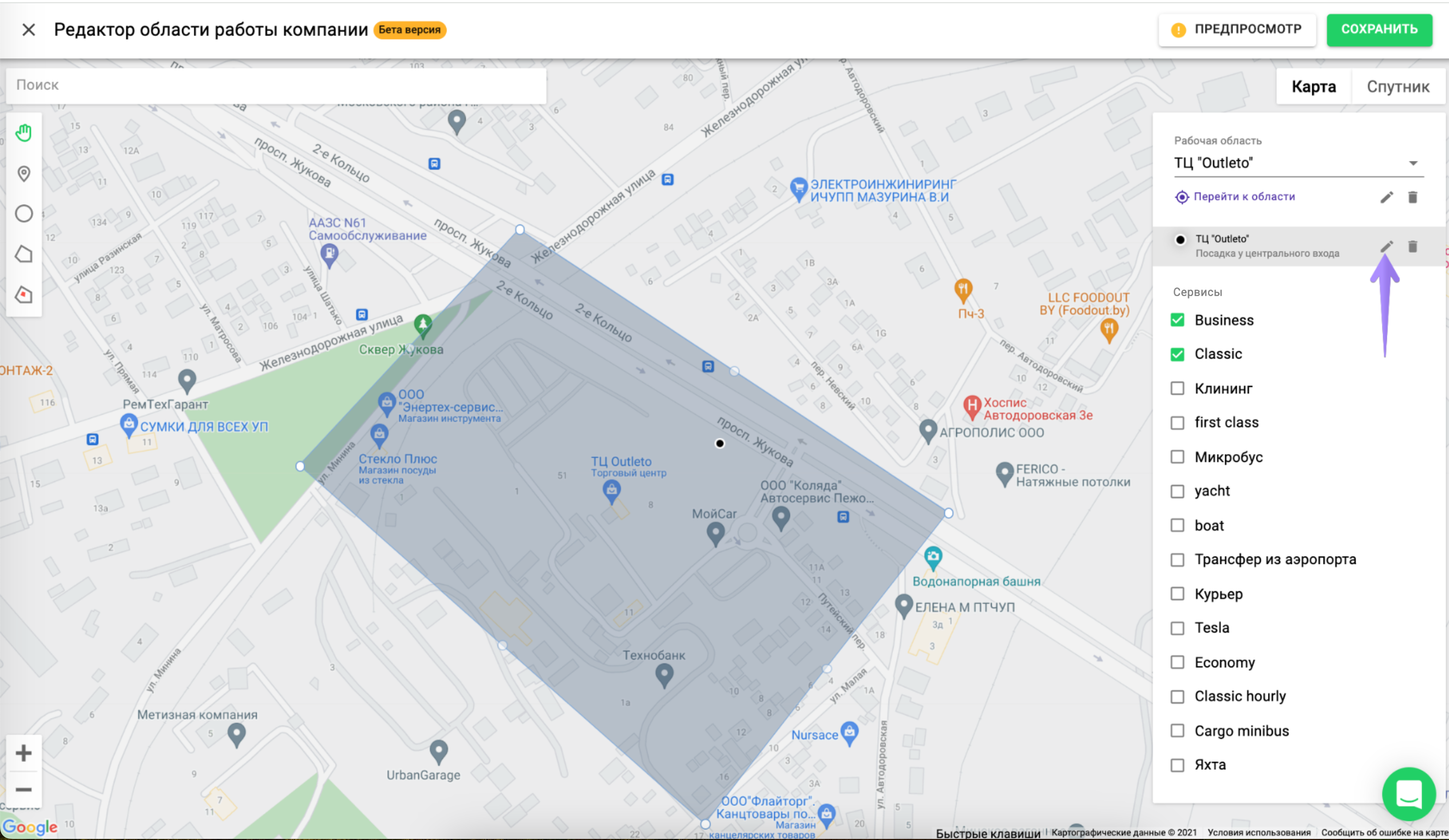The height and width of the screenshot is (840, 1449).
Task: Select the polygon drawing tool
Action: pyautogui.click(x=23, y=254)
